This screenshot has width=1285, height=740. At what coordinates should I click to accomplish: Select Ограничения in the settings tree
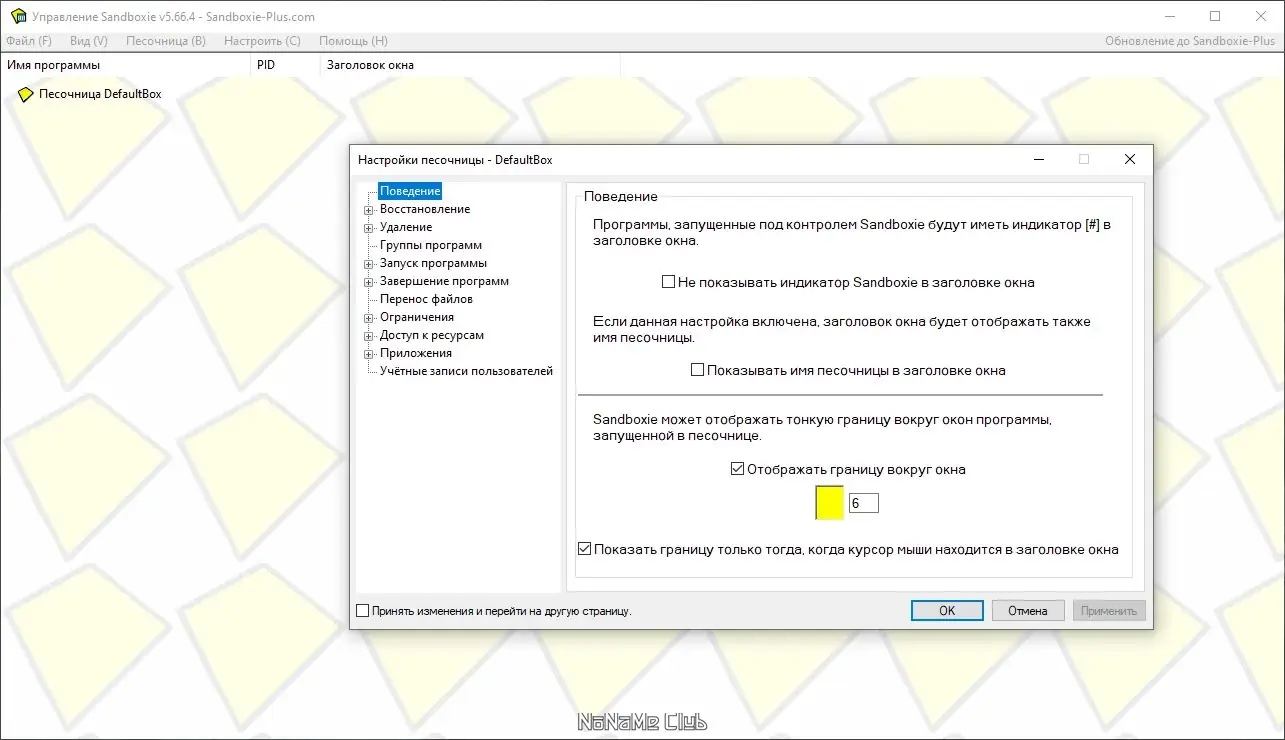417,317
